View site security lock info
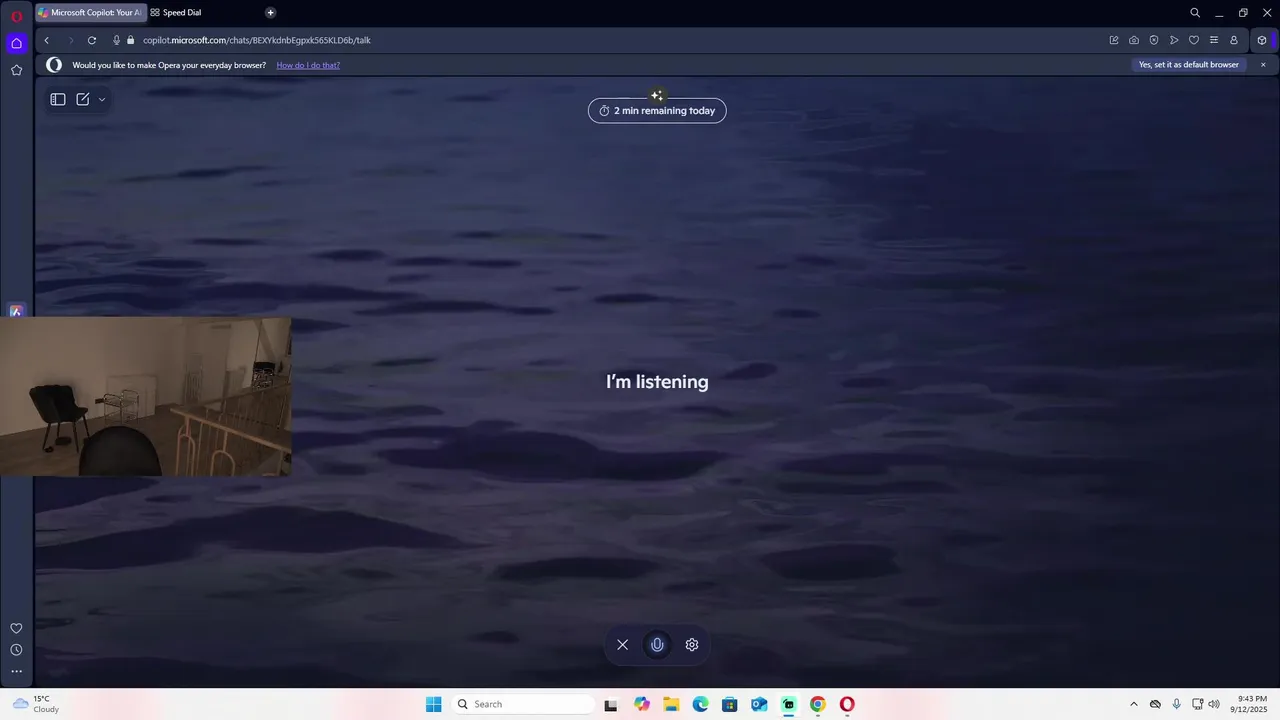The image size is (1280, 720). (x=130, y=40)
